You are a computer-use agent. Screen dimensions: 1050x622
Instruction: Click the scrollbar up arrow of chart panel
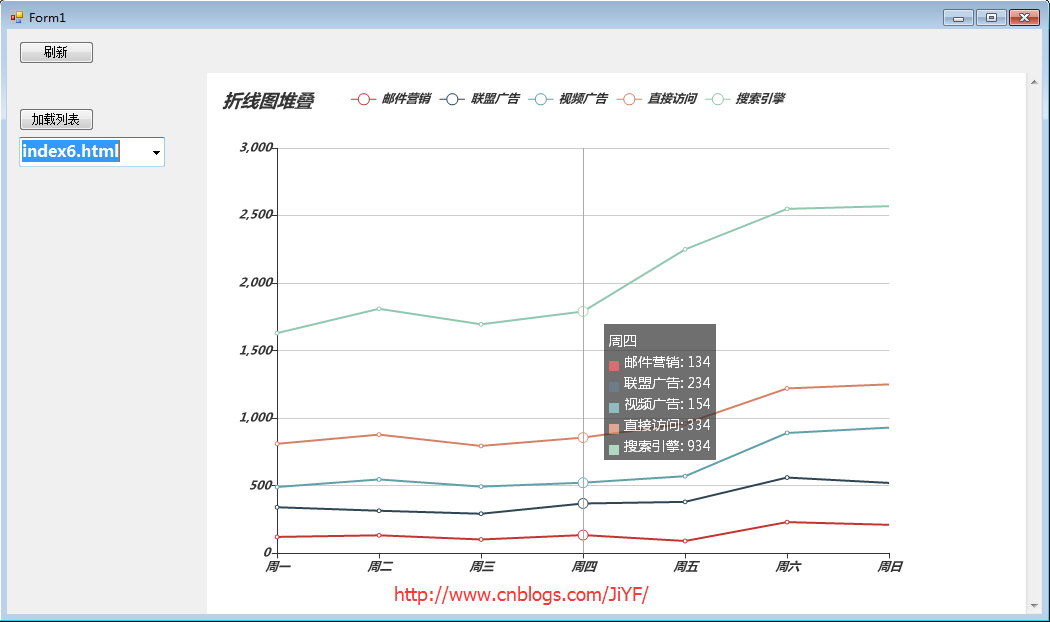[1034, 82]
